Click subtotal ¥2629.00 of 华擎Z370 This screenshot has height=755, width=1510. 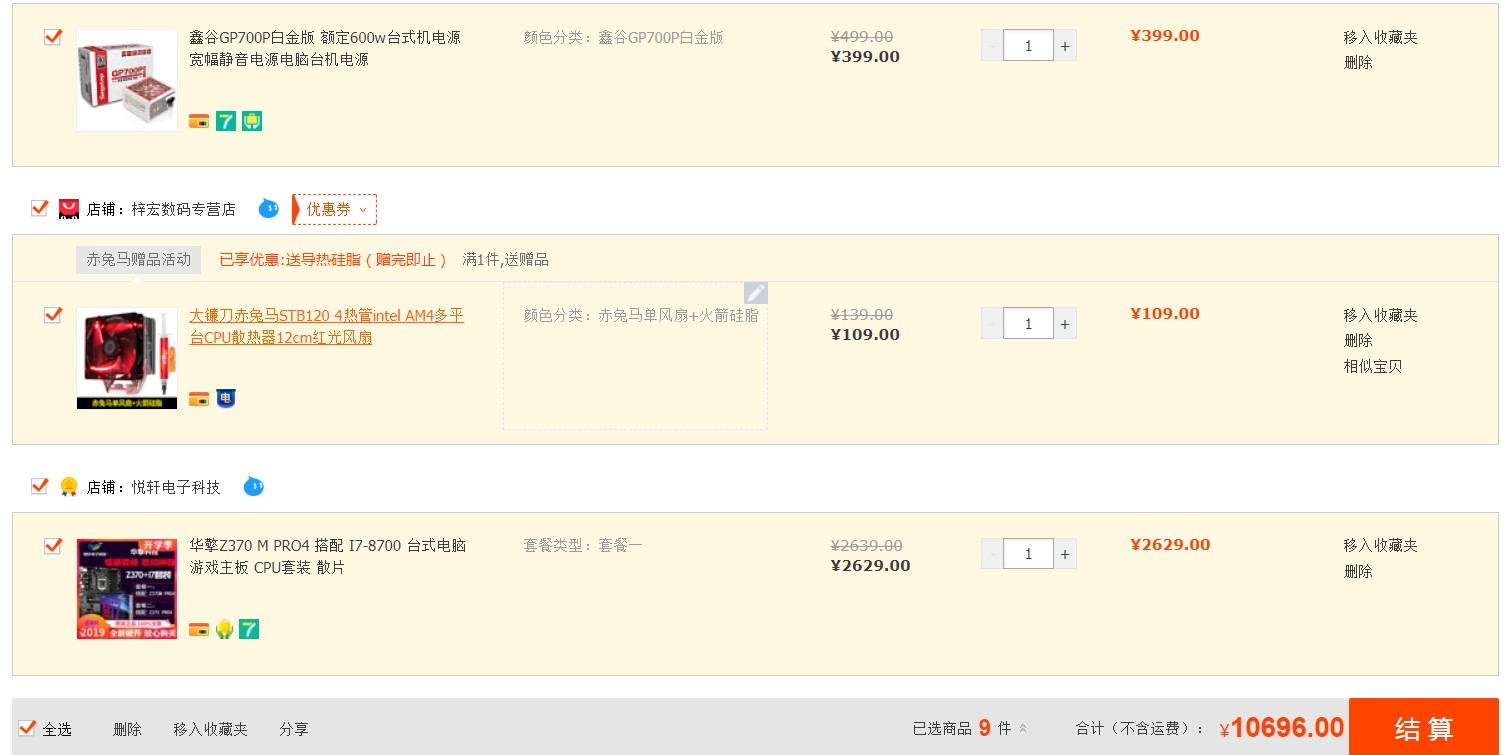pos(1170,545)
